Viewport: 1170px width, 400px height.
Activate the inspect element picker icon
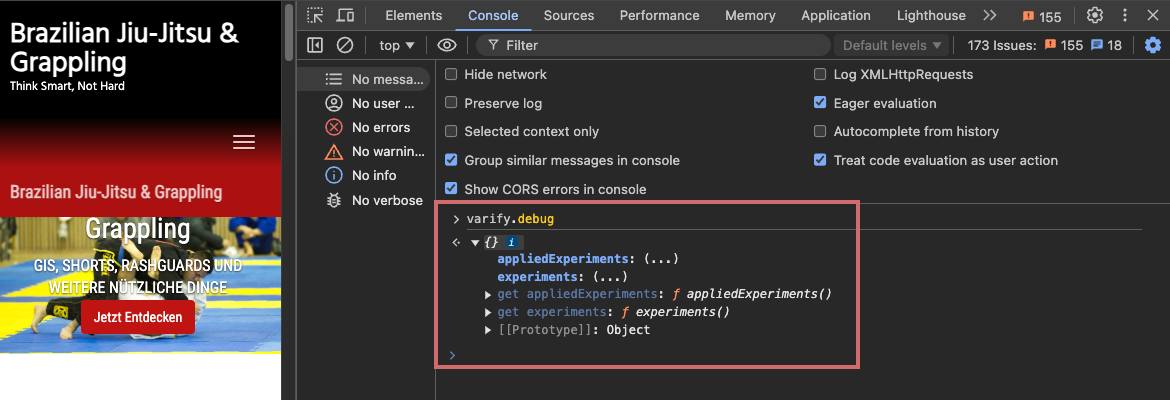(x=316, y=15)
